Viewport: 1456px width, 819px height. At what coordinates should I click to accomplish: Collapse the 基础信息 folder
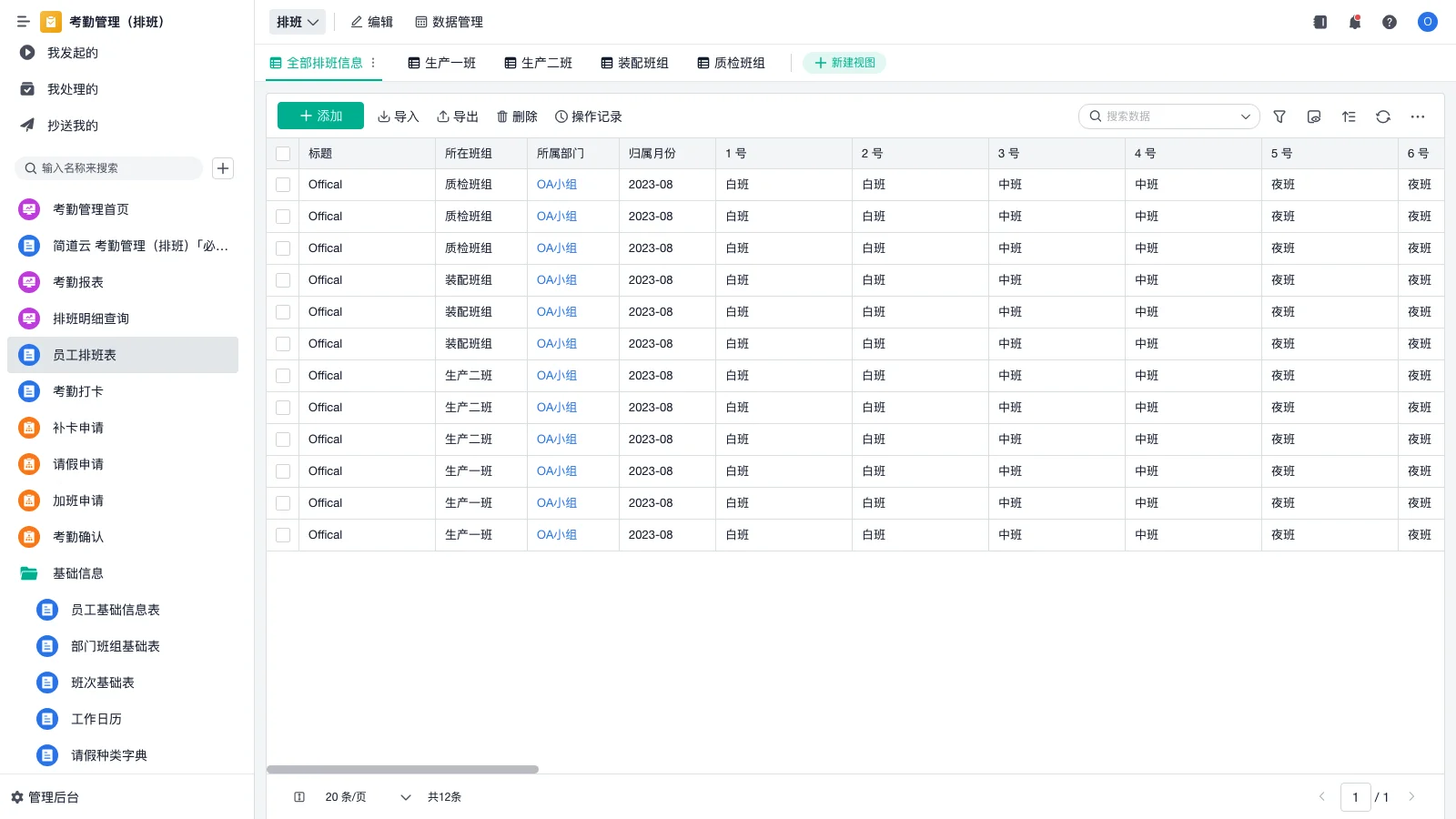(x=123, y=573)
